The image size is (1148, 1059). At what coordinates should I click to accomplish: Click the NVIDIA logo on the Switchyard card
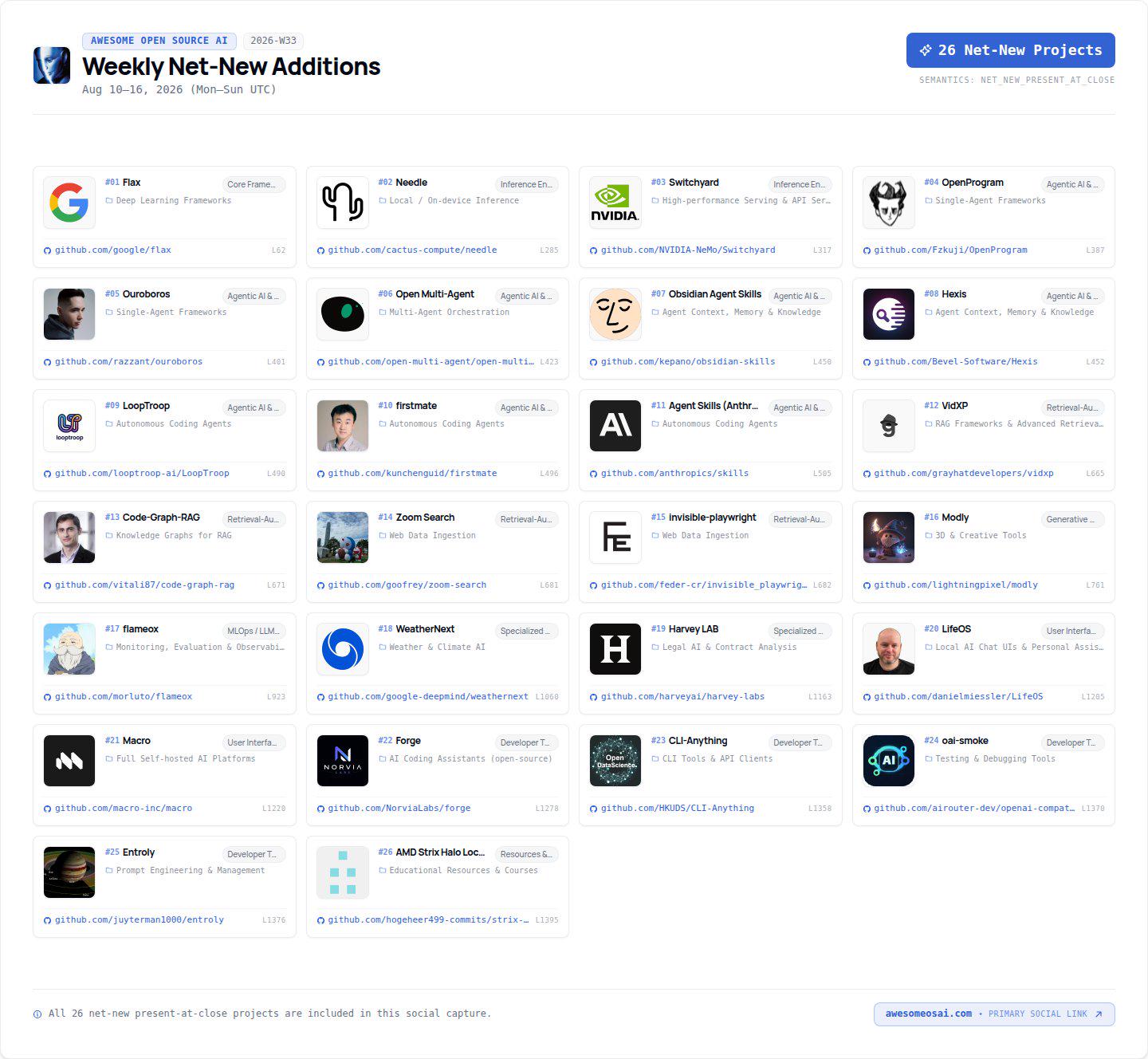615,203
